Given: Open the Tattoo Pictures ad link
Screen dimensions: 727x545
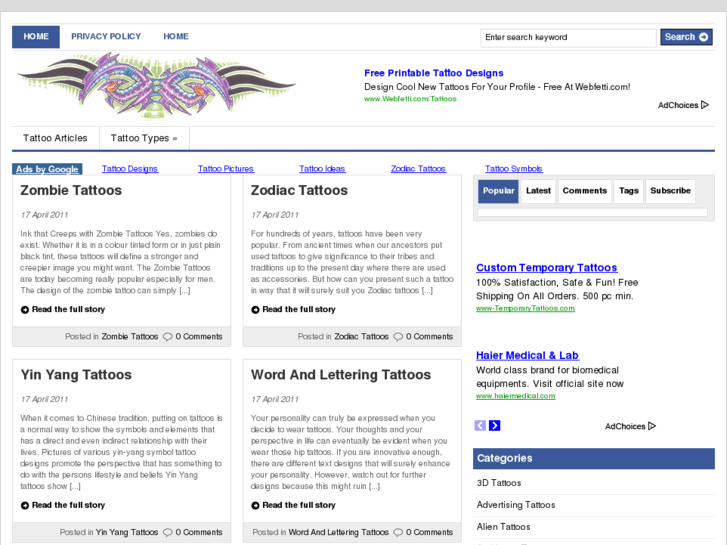Looking at the screenshot, I should pos(226,169).
